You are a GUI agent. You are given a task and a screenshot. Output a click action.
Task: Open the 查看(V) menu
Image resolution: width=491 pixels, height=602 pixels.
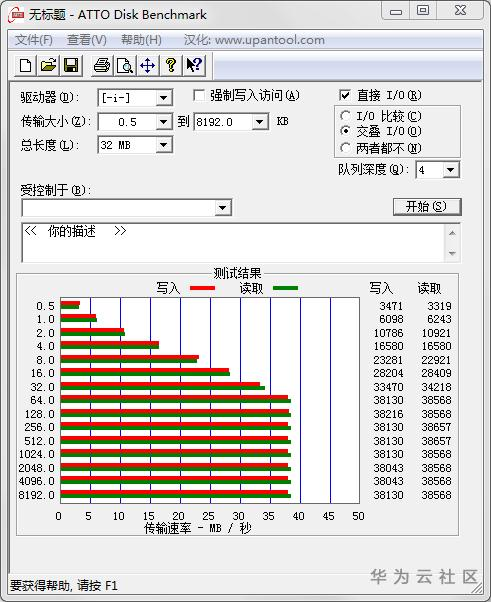(x=87, y=40)
